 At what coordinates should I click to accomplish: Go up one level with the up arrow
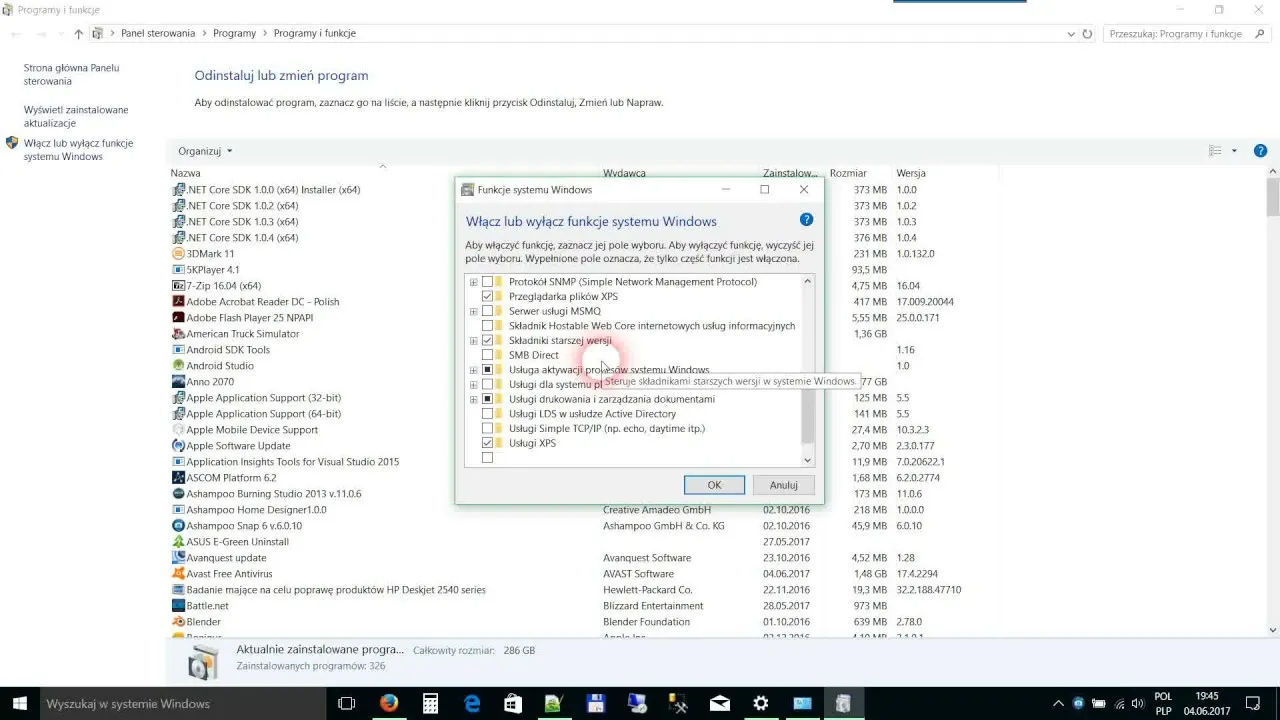(79, 34)
